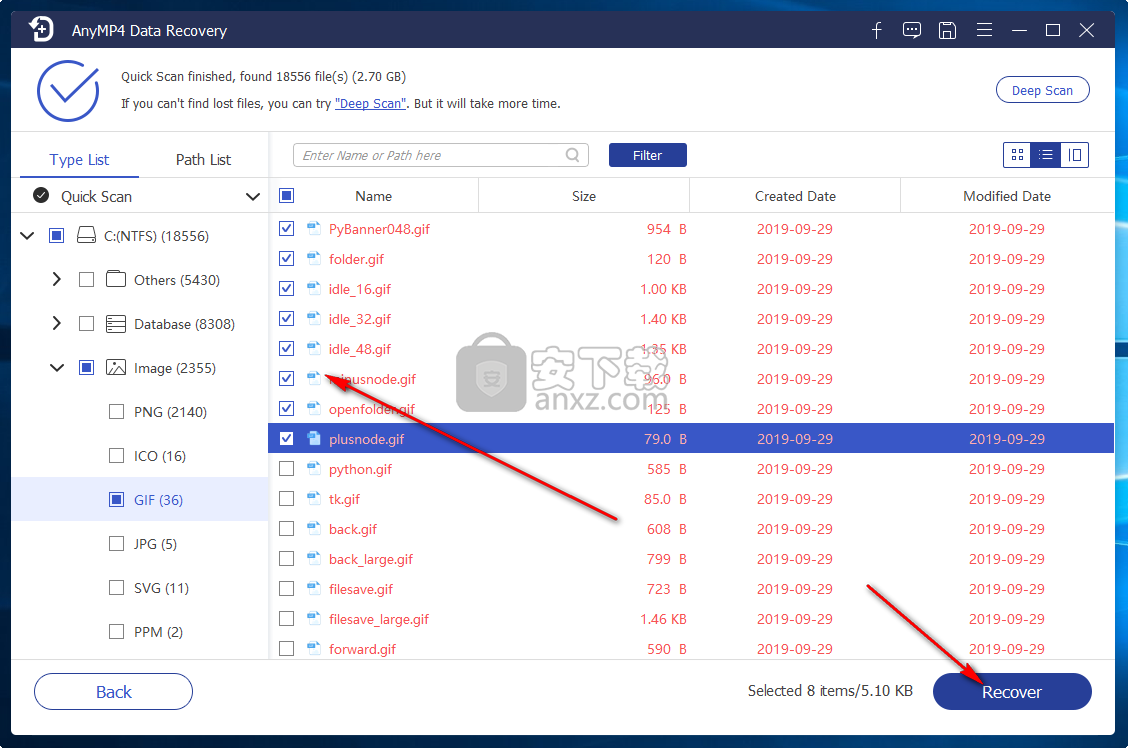Uncheck PyBanner048.gif checkbox
This screenshot has height=748, width=1128.
click(286, 229)
